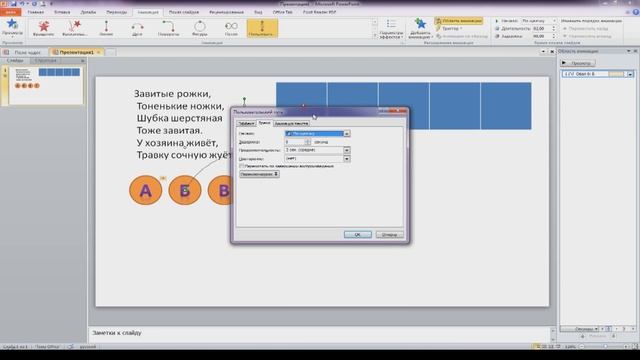Click the orange circle shape labeled В
The image size is (640, 360).
(220, 190)
